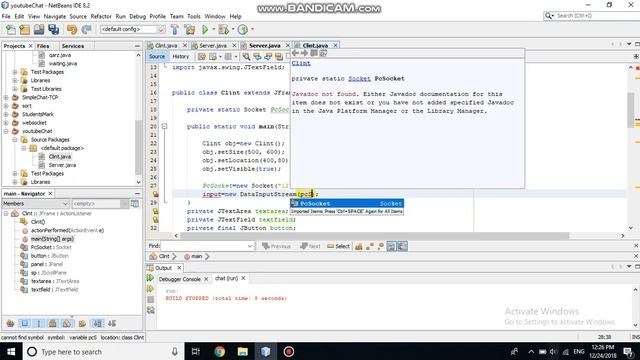Expand the websocket project node

tap(6, 122)
